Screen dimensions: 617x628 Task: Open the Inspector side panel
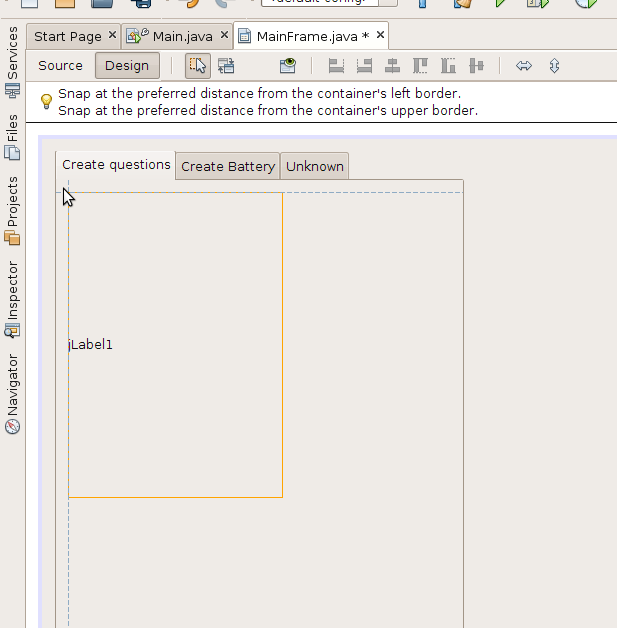click(12, 300)
